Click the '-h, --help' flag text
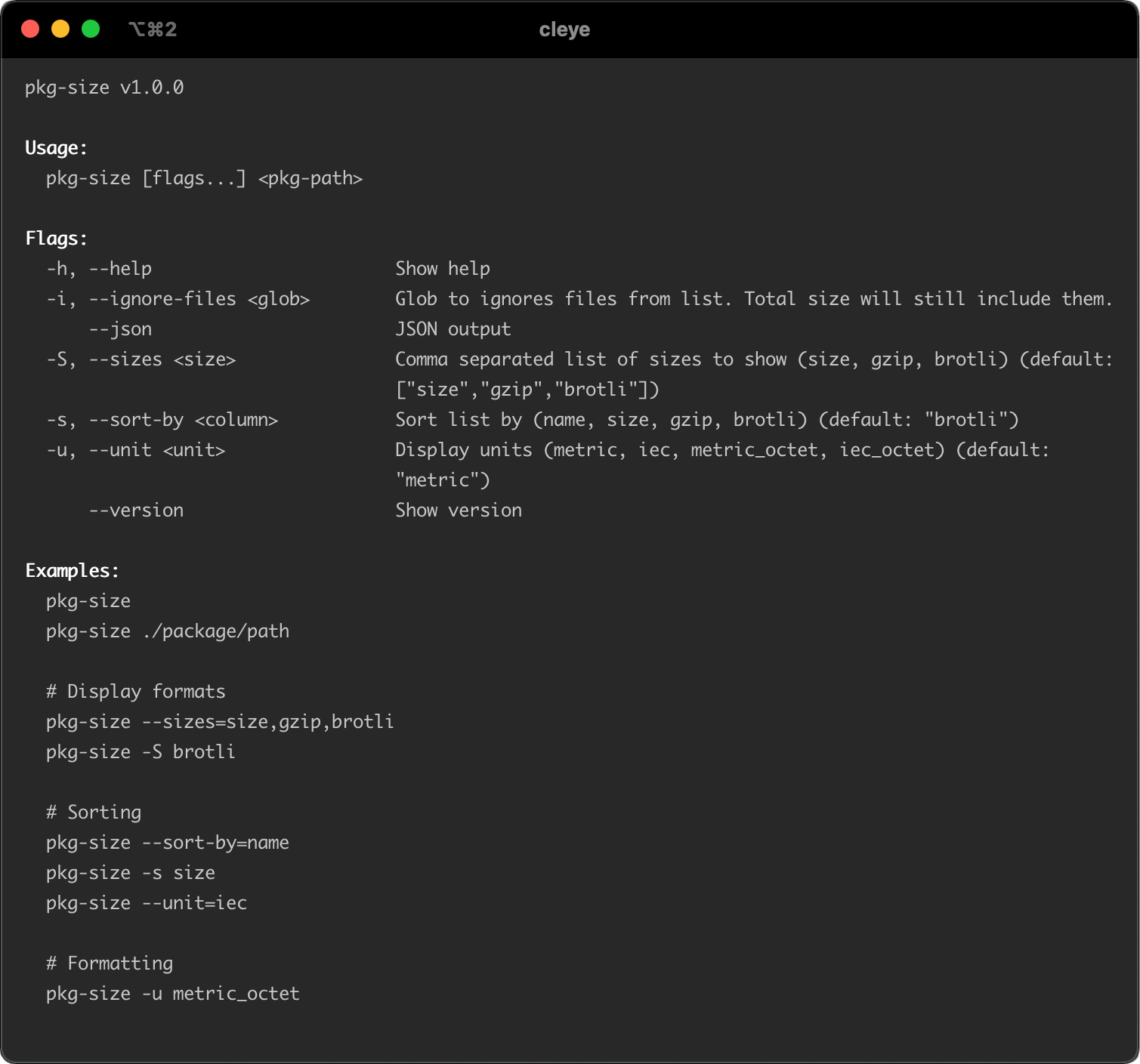This screenshot has height=1064, width=1140. pos(99,269)
